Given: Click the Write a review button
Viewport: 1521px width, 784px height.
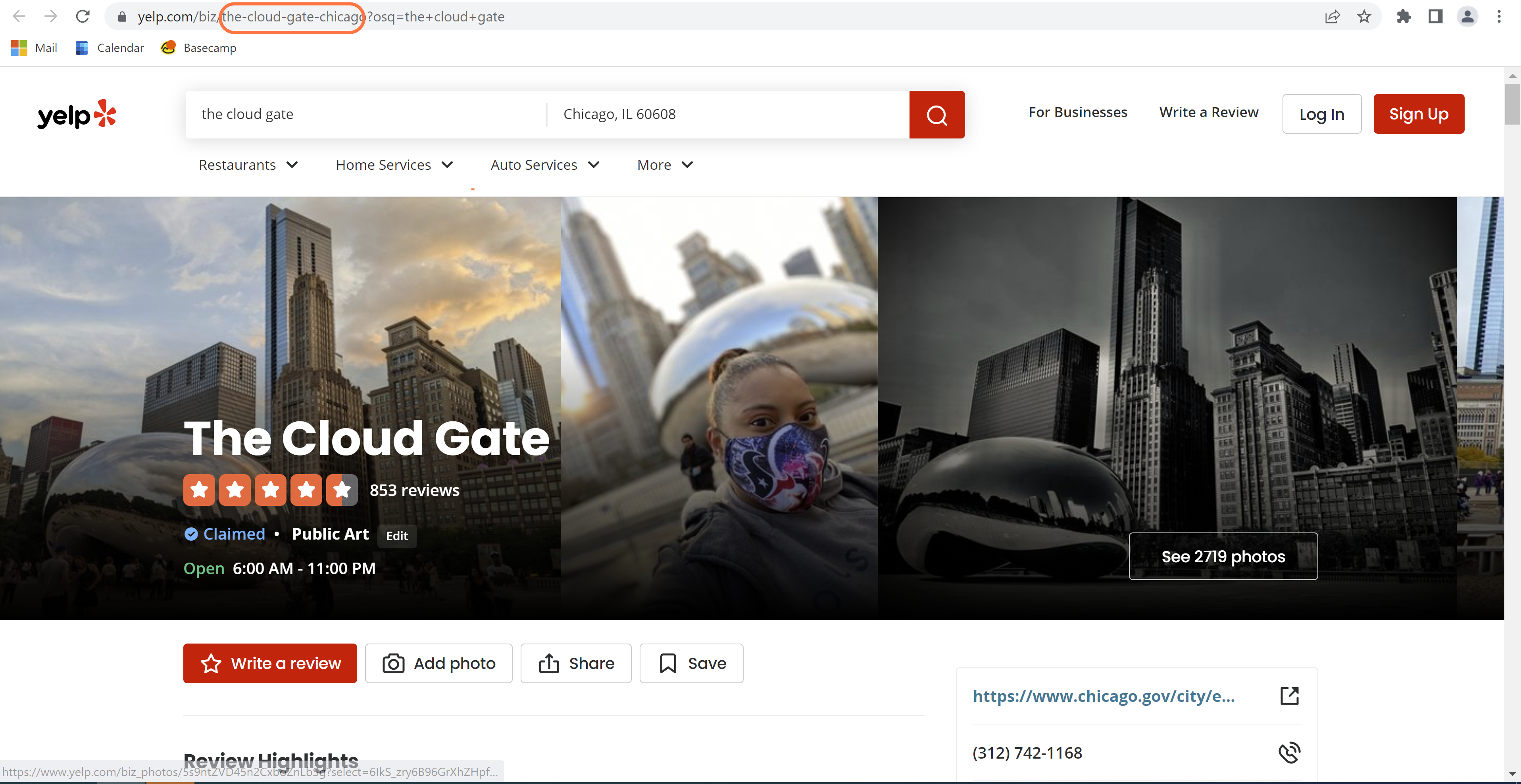Looking at the screenshot, I should click(x=270, y=663).
